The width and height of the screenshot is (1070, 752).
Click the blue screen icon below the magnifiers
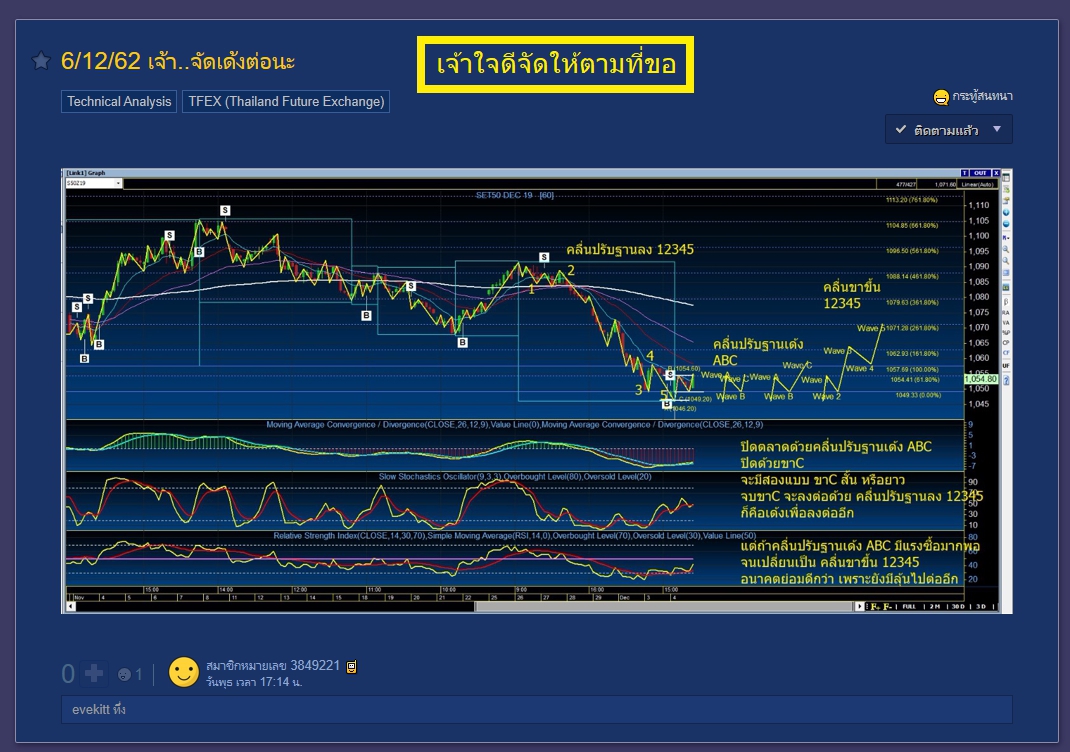coord(1006,272)
